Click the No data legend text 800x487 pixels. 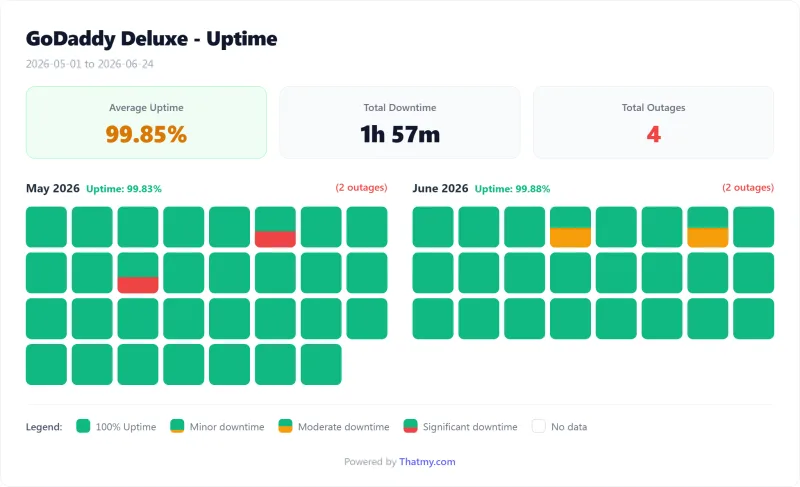[x=569, y=427]
